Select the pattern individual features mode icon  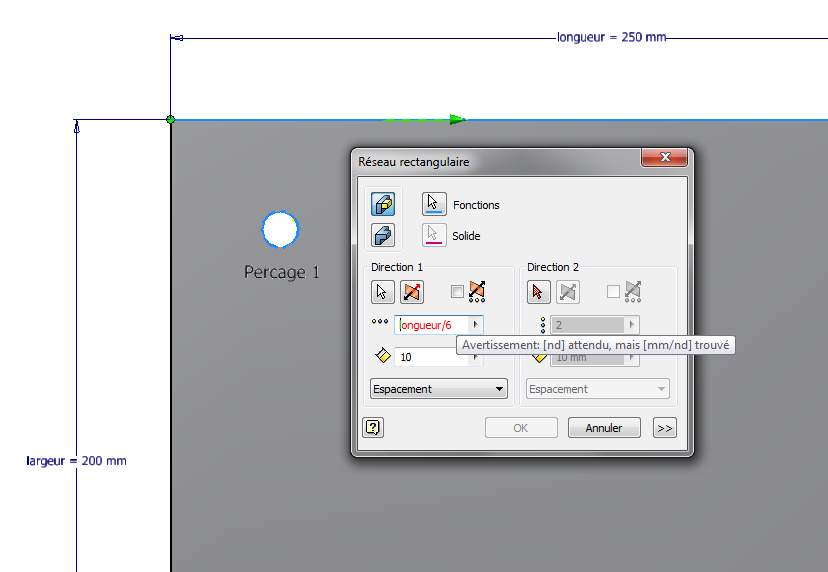click(x=382, y=204)
